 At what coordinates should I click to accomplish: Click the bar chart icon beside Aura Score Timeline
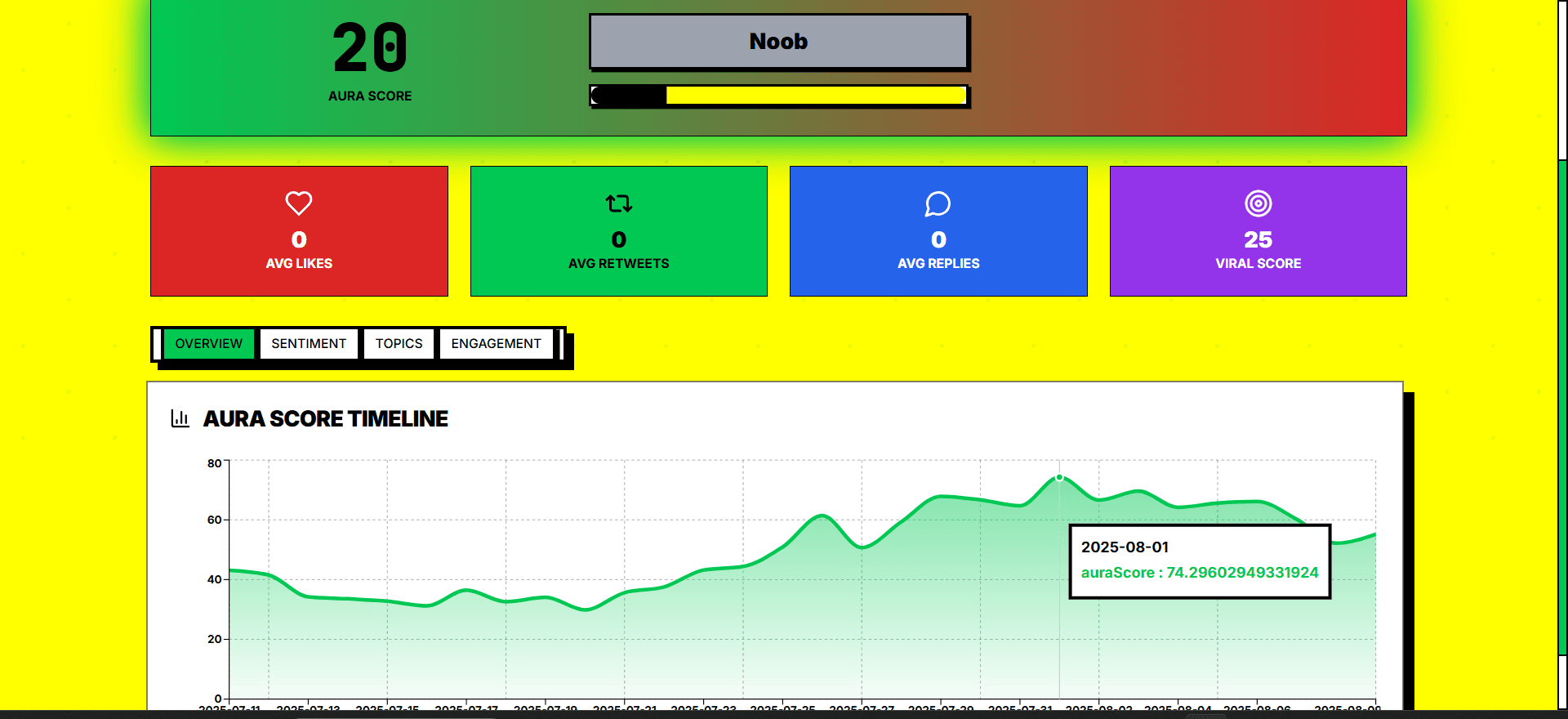pos(180,418)
